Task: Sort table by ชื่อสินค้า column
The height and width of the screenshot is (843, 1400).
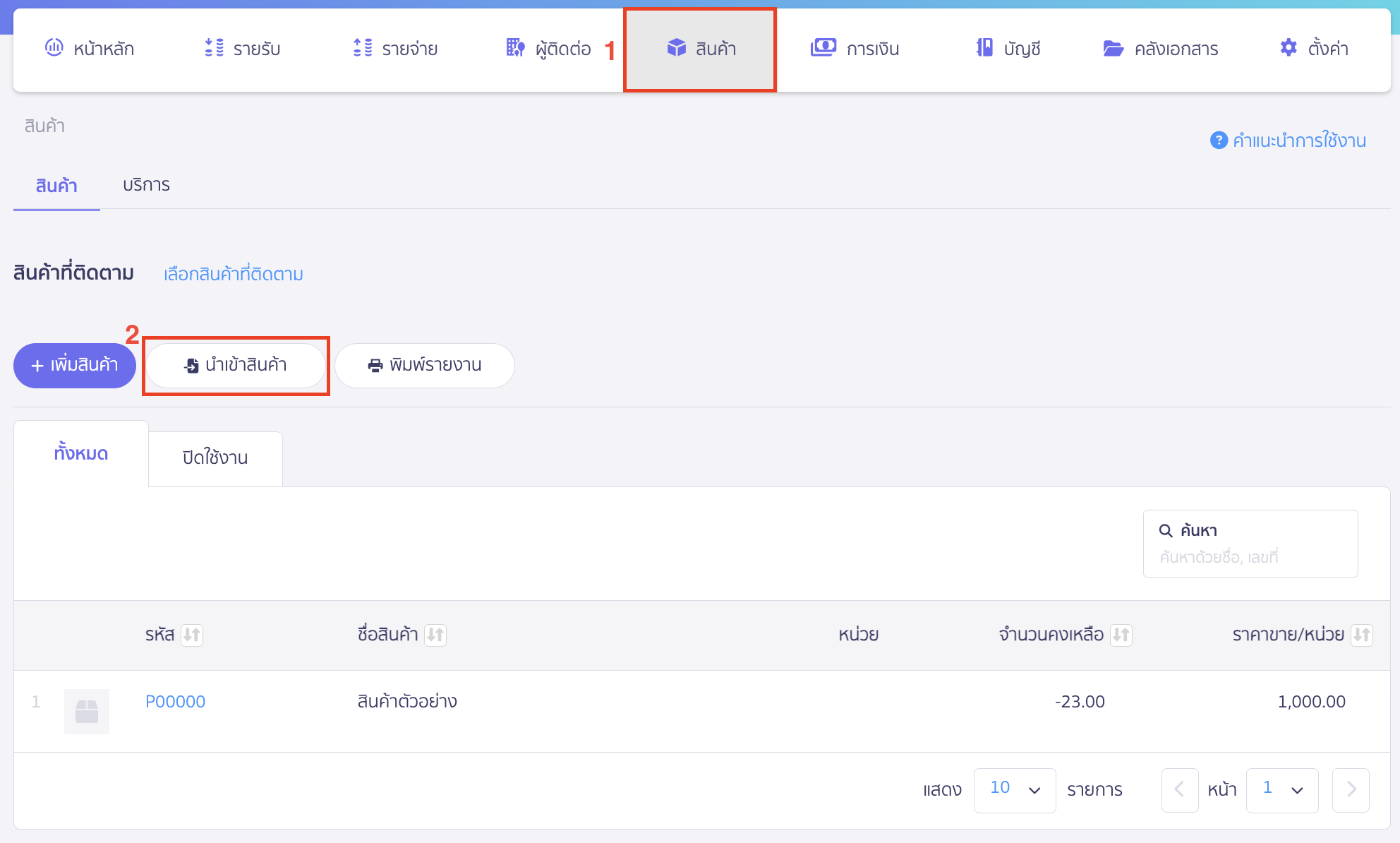Action: [x=435, y=635]
